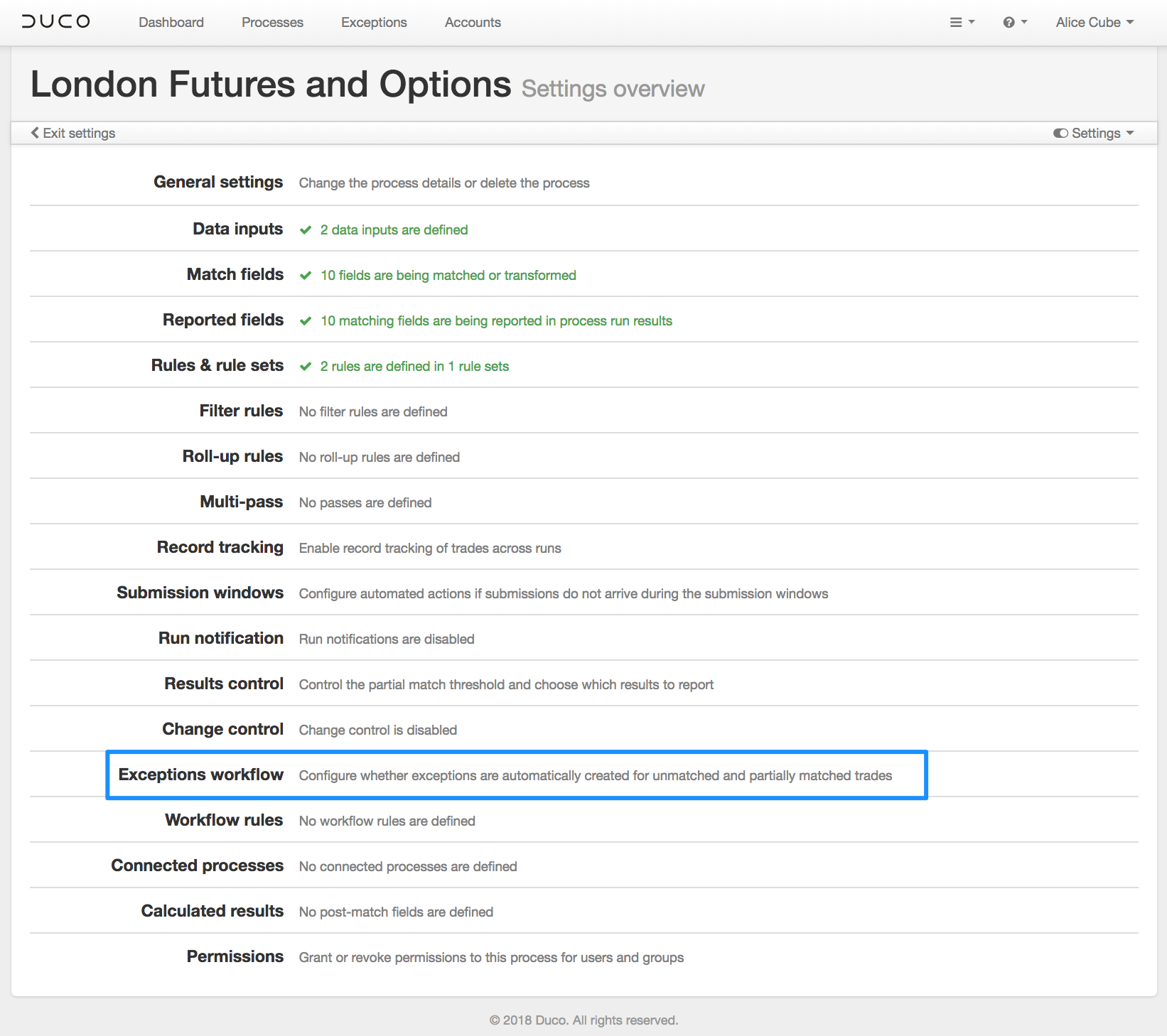Click the Duco logo
The width and height of the screenshot is (1167, 1036).
coord(56,21)
